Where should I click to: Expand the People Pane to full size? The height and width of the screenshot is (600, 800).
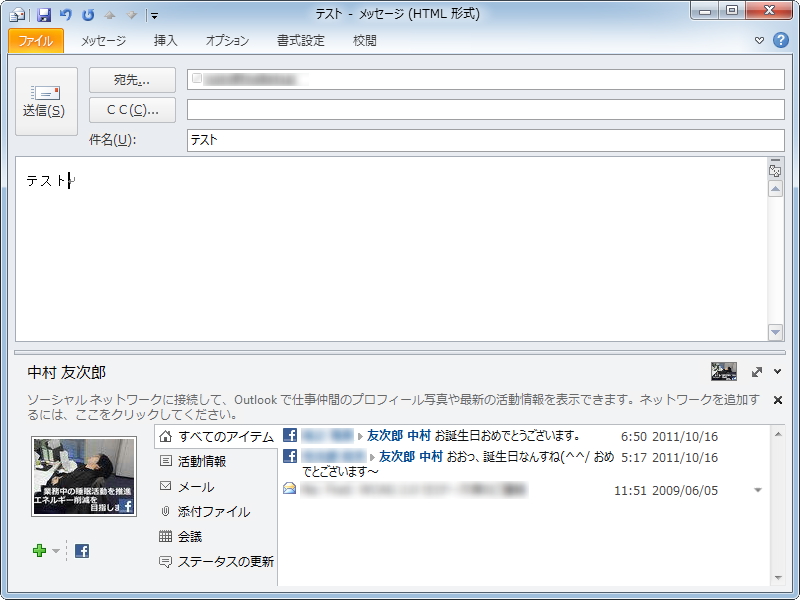tap(756, 370)
